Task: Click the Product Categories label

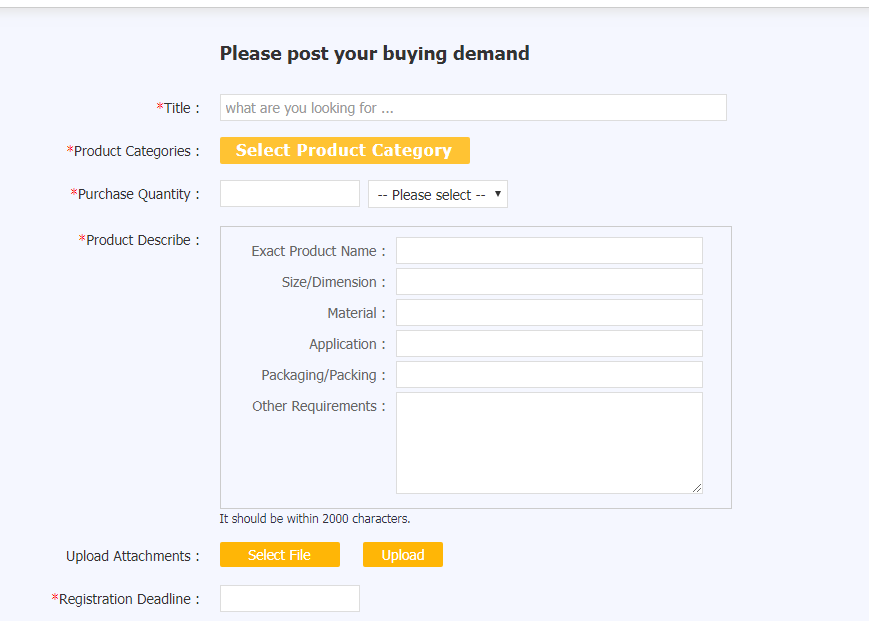Action: [x=133, y=151]
